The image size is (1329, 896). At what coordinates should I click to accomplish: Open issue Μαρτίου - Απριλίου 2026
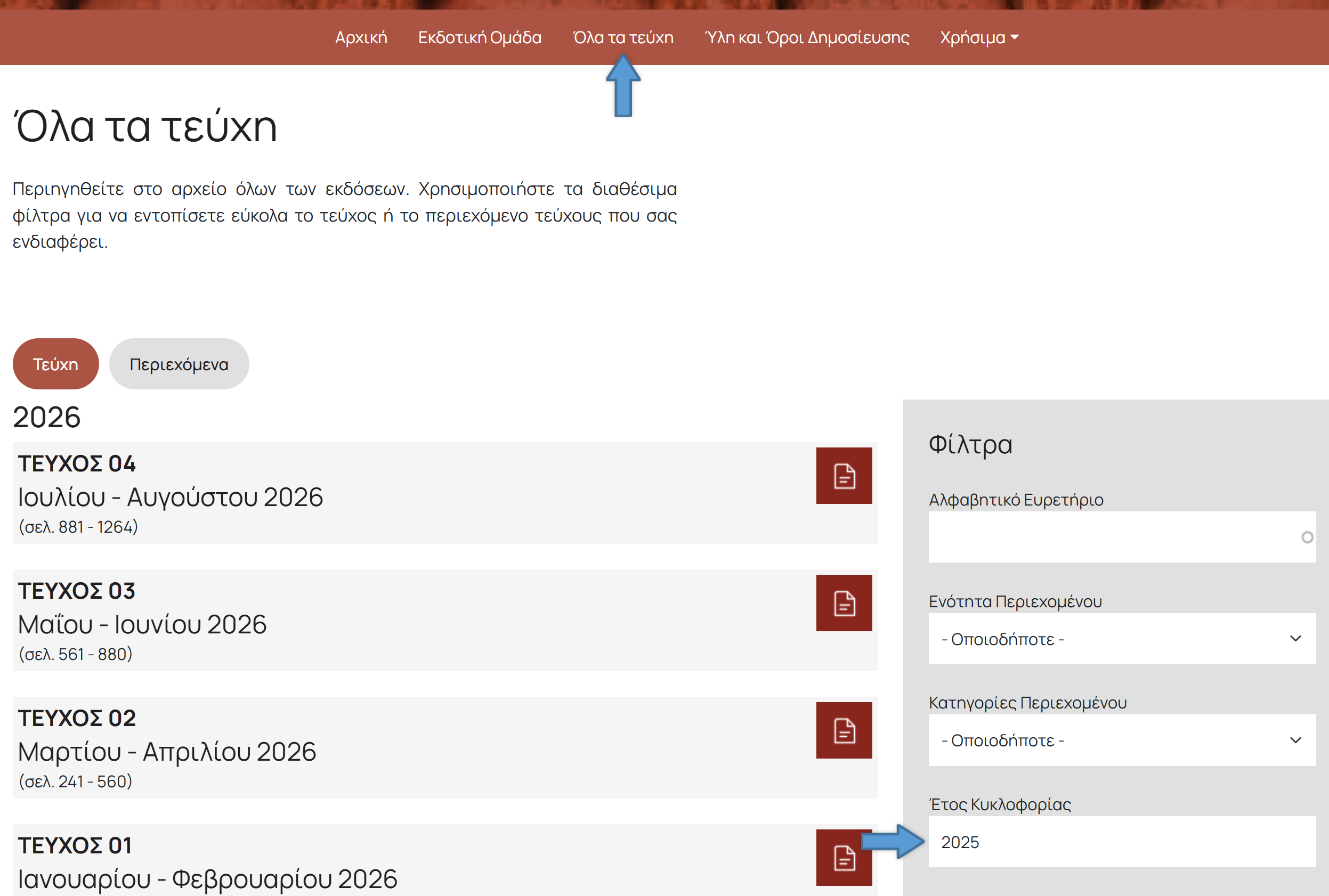[x=167, y=752]
